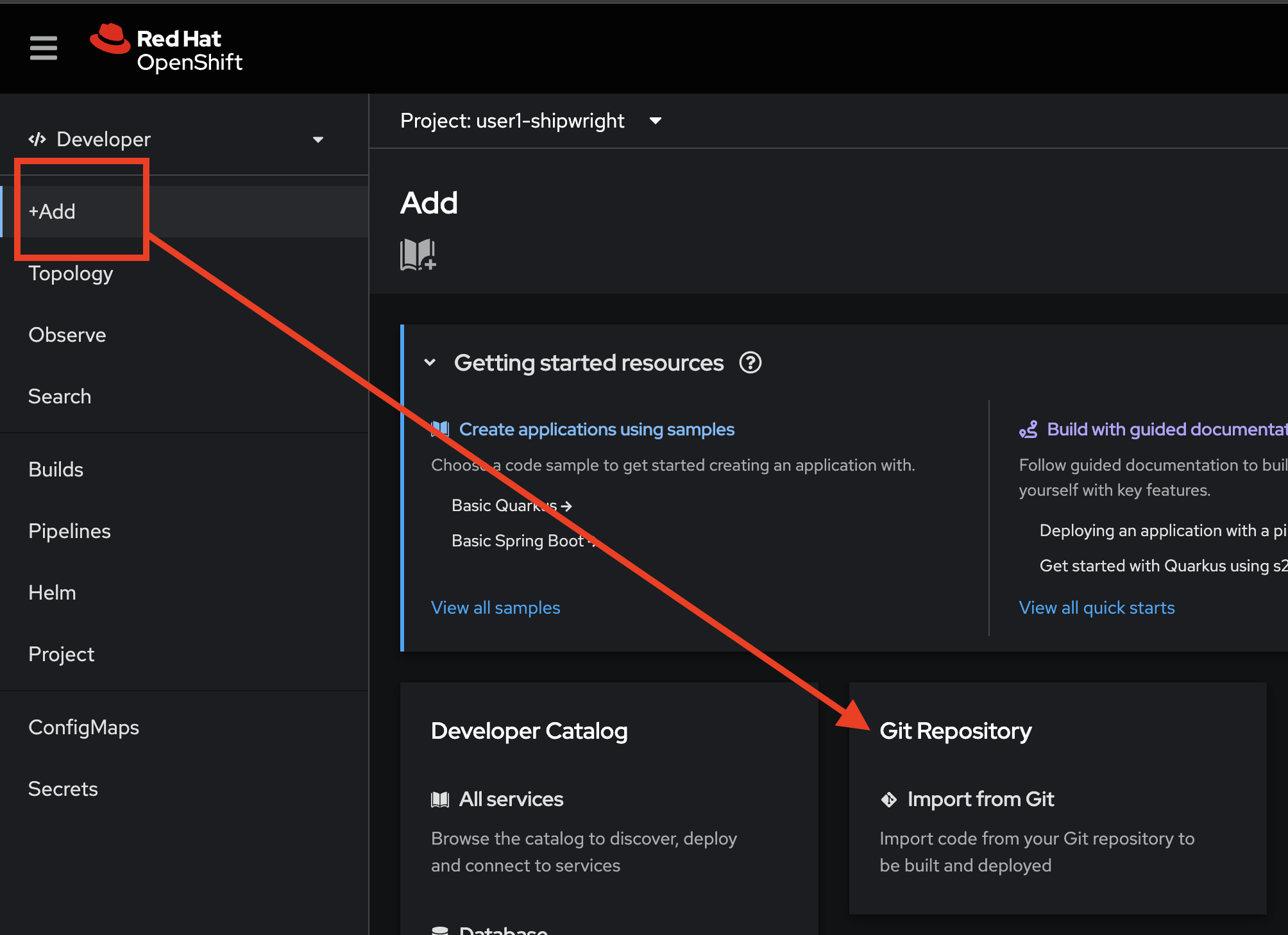Click the help icon next to Getting started resources
The image size is (1288, 935).
(750, 363)
